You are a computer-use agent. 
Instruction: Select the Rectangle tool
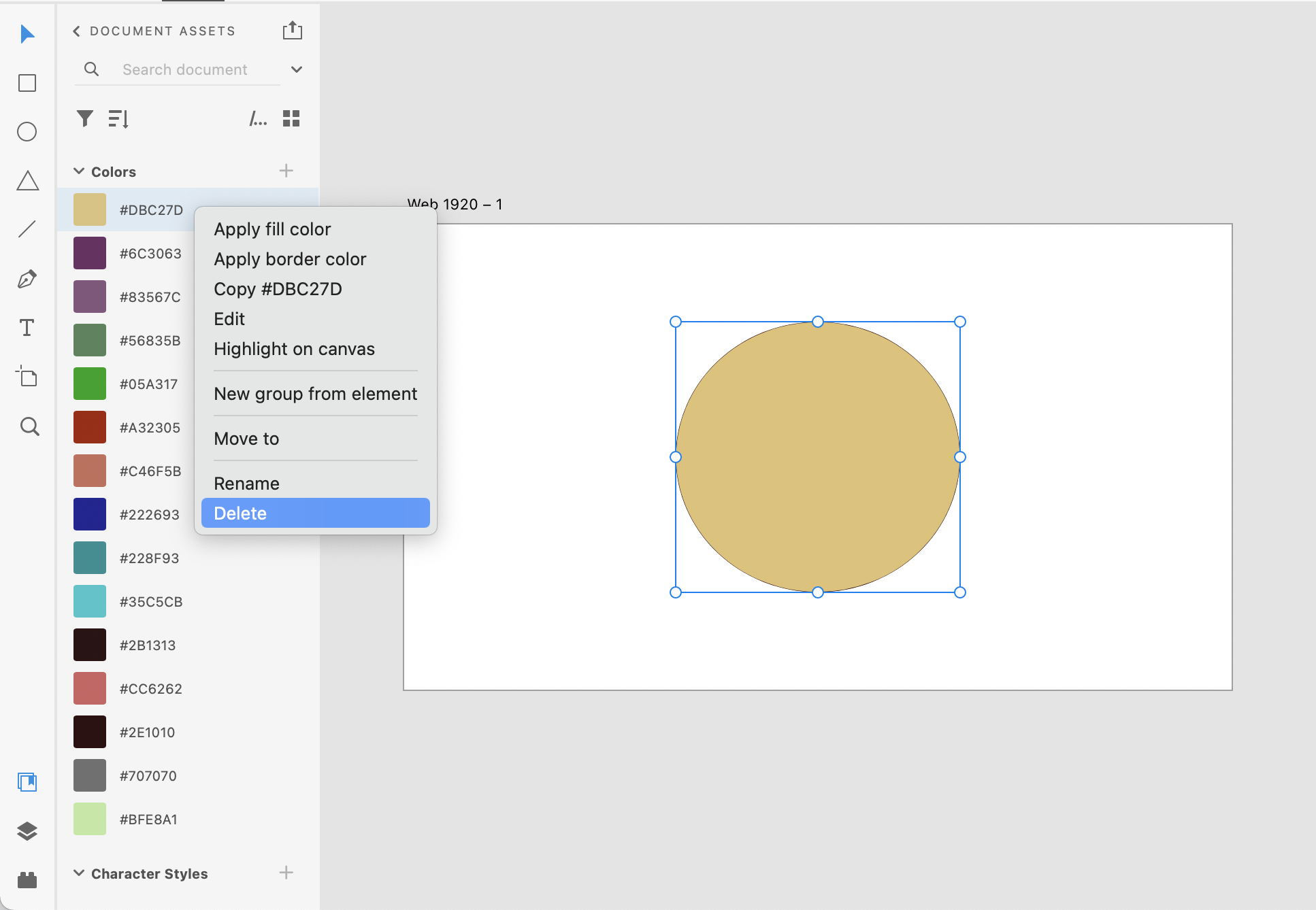tap(27, 83)
